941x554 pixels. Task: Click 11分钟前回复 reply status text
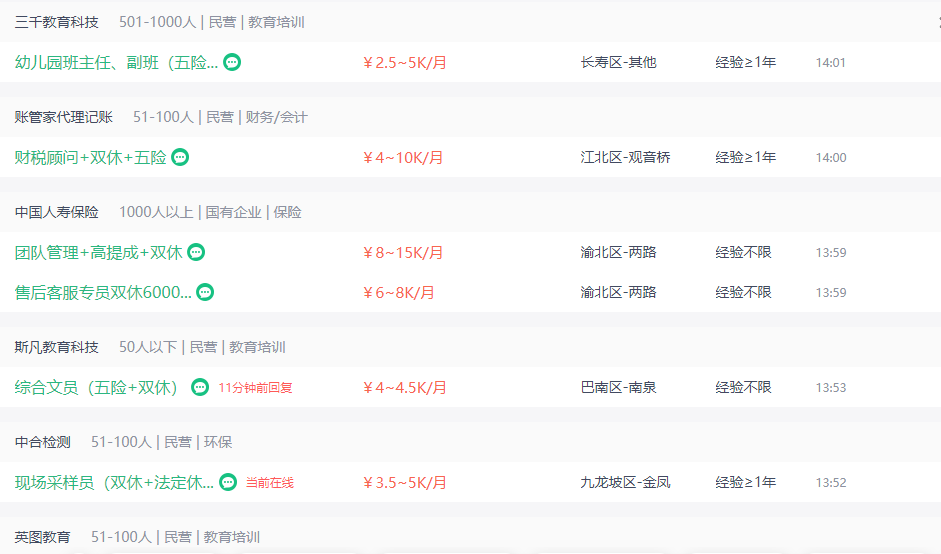click(x=255, y=388)
